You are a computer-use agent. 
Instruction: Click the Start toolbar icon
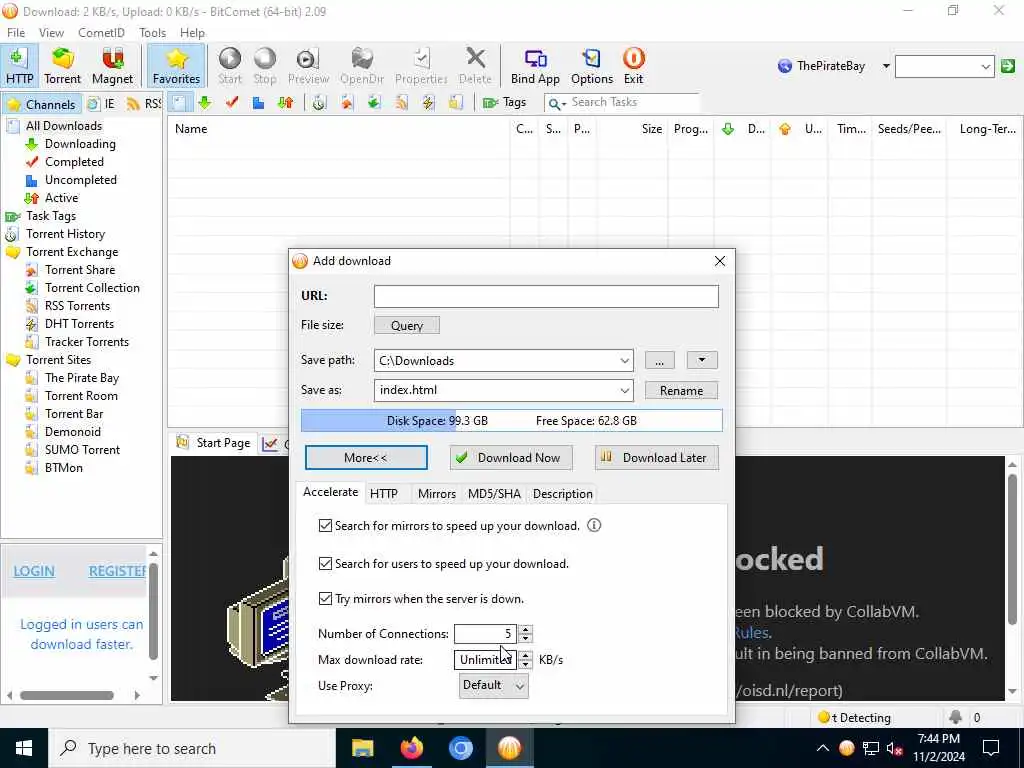[x=230, y=65]
